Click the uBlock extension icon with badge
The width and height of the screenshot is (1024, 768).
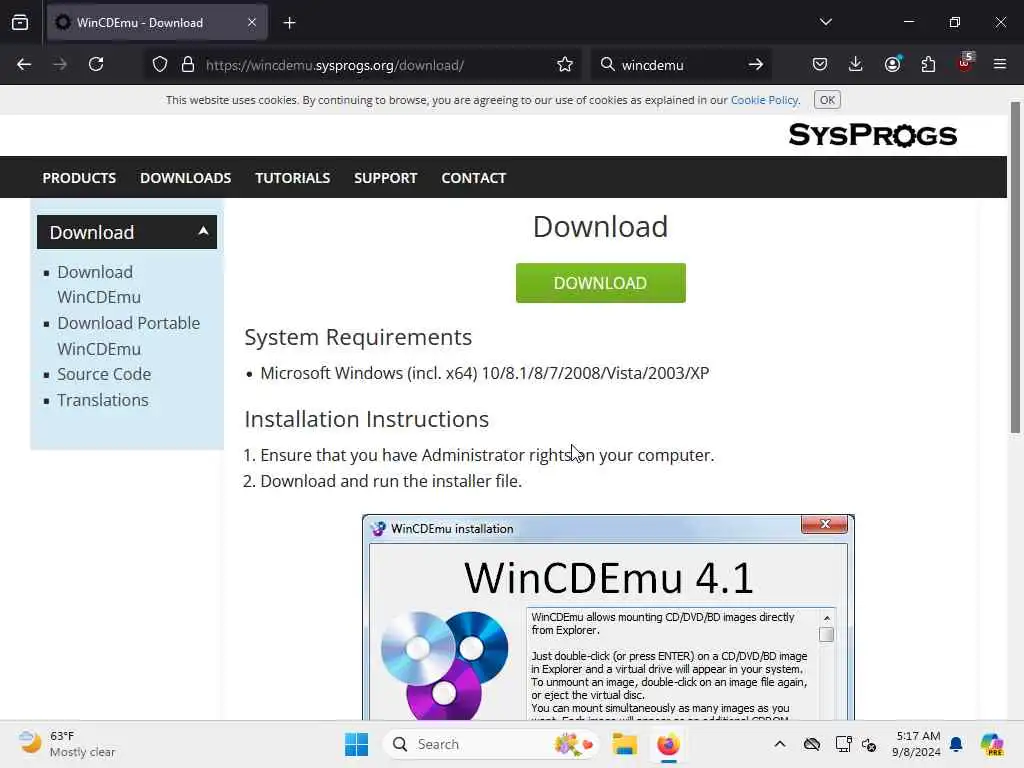(965, 63)
